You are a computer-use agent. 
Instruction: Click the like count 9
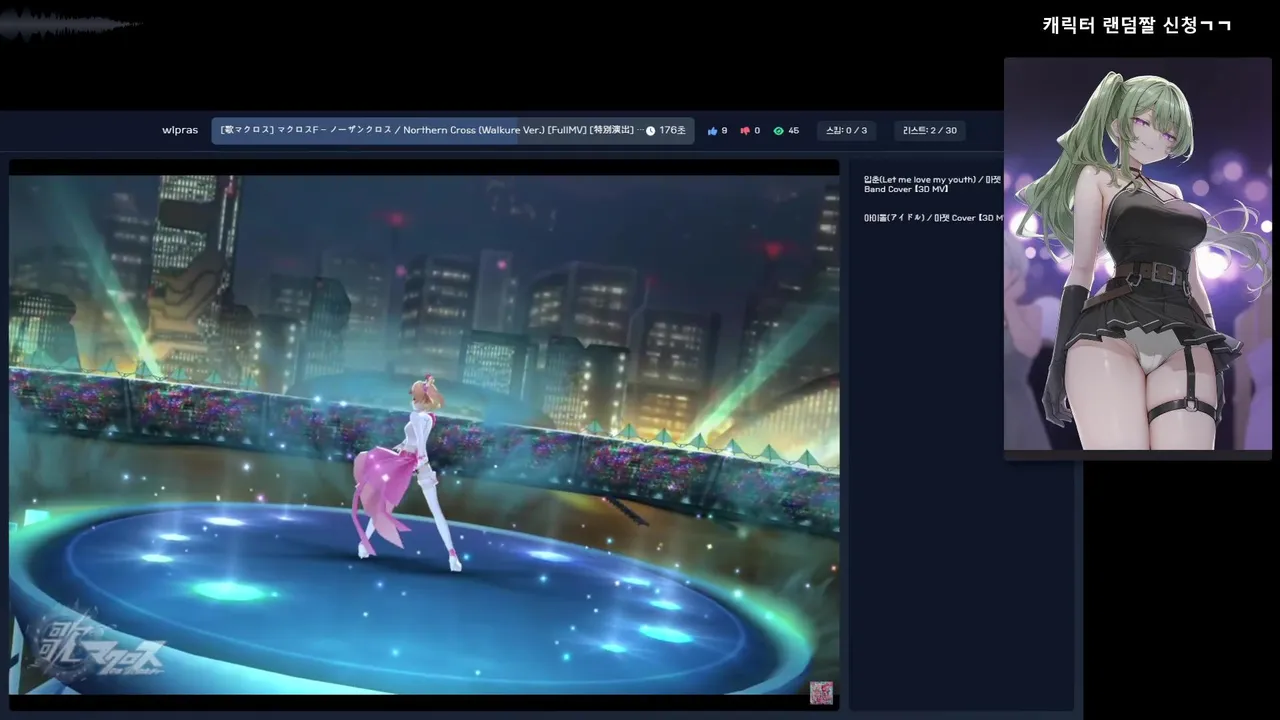(x=724, y=131)
